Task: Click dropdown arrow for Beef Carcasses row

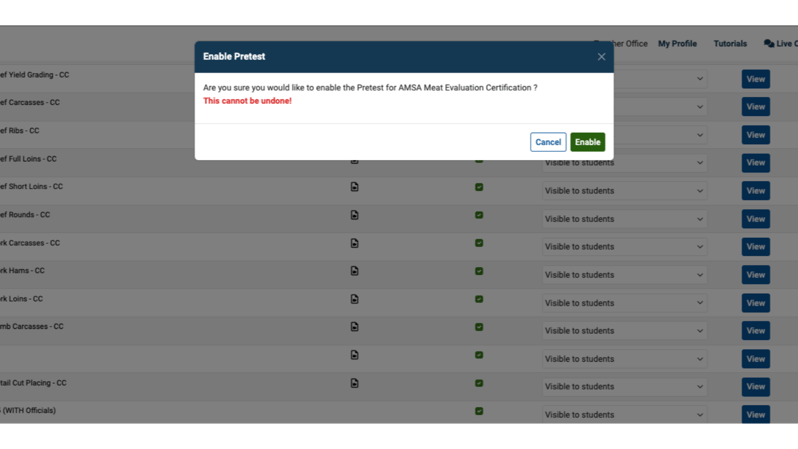Action: coord(700,107)
